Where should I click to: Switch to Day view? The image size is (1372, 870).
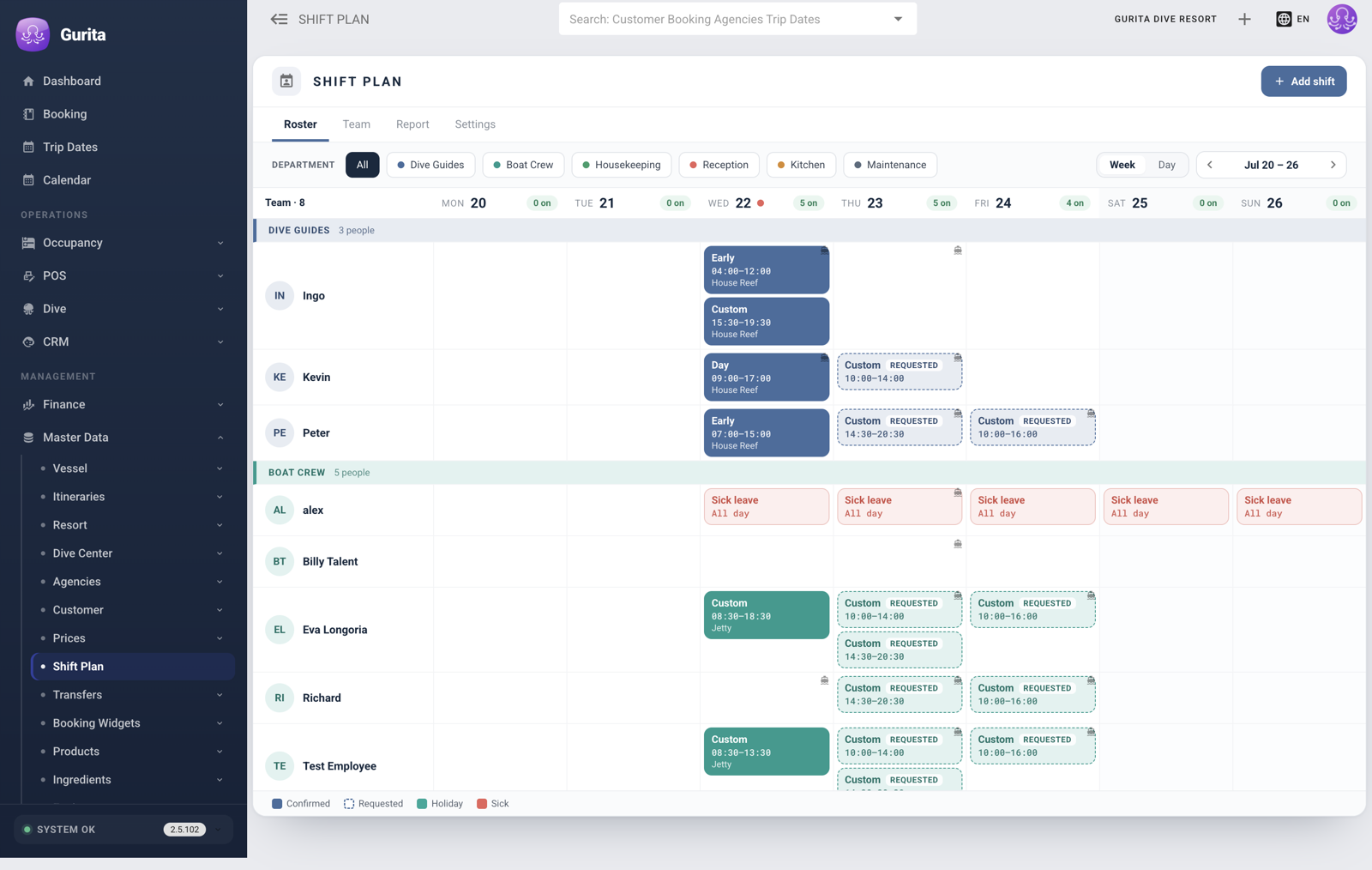(1166, 165)
